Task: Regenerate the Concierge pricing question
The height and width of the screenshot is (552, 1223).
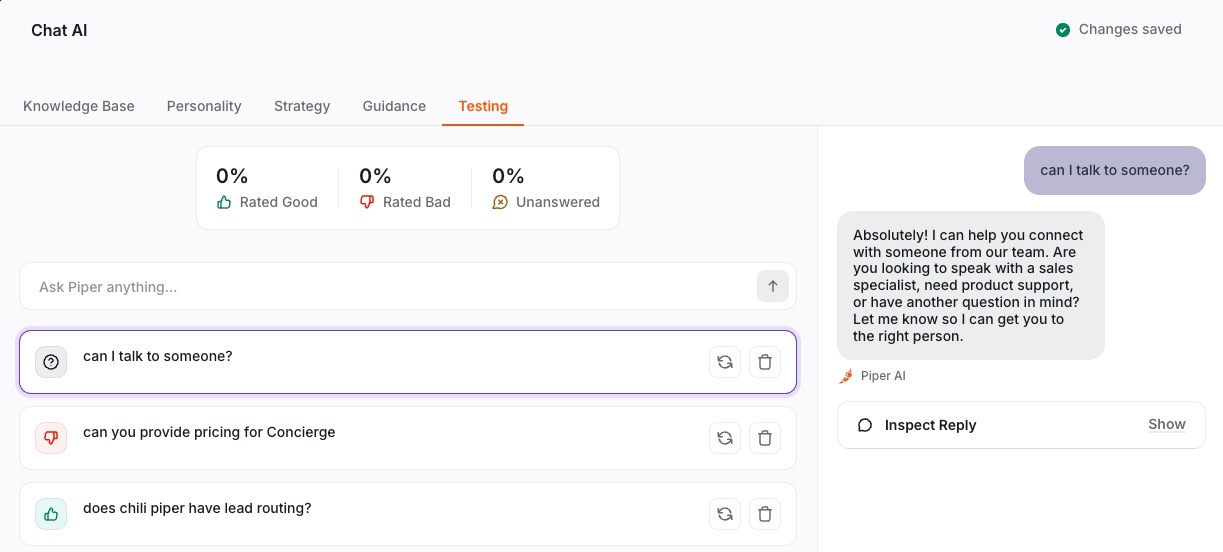Action: pyautogui.click(x=725, y=438)
